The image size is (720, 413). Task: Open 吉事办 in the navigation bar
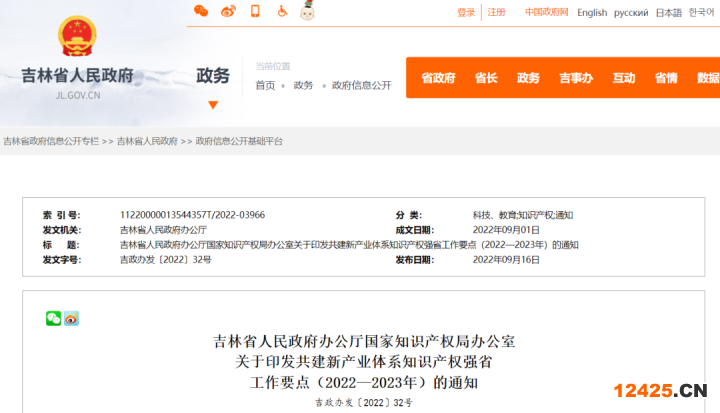click(x=576, y=78)
